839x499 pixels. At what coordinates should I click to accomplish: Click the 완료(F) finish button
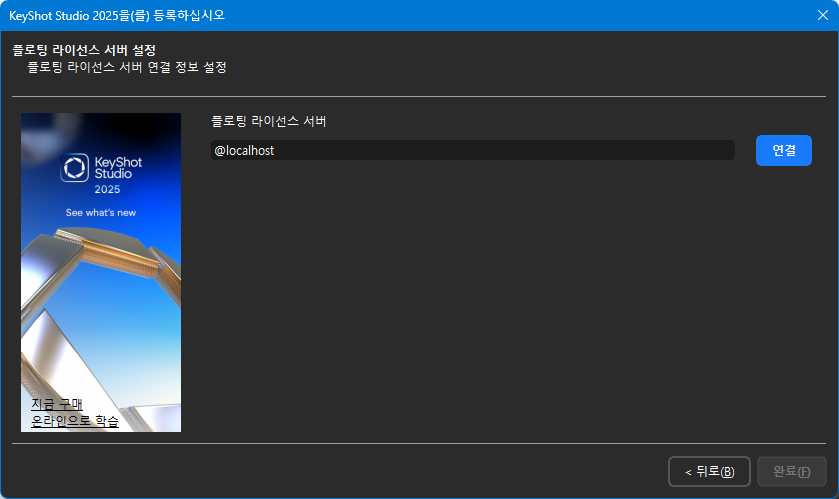(x=791, y=471)
